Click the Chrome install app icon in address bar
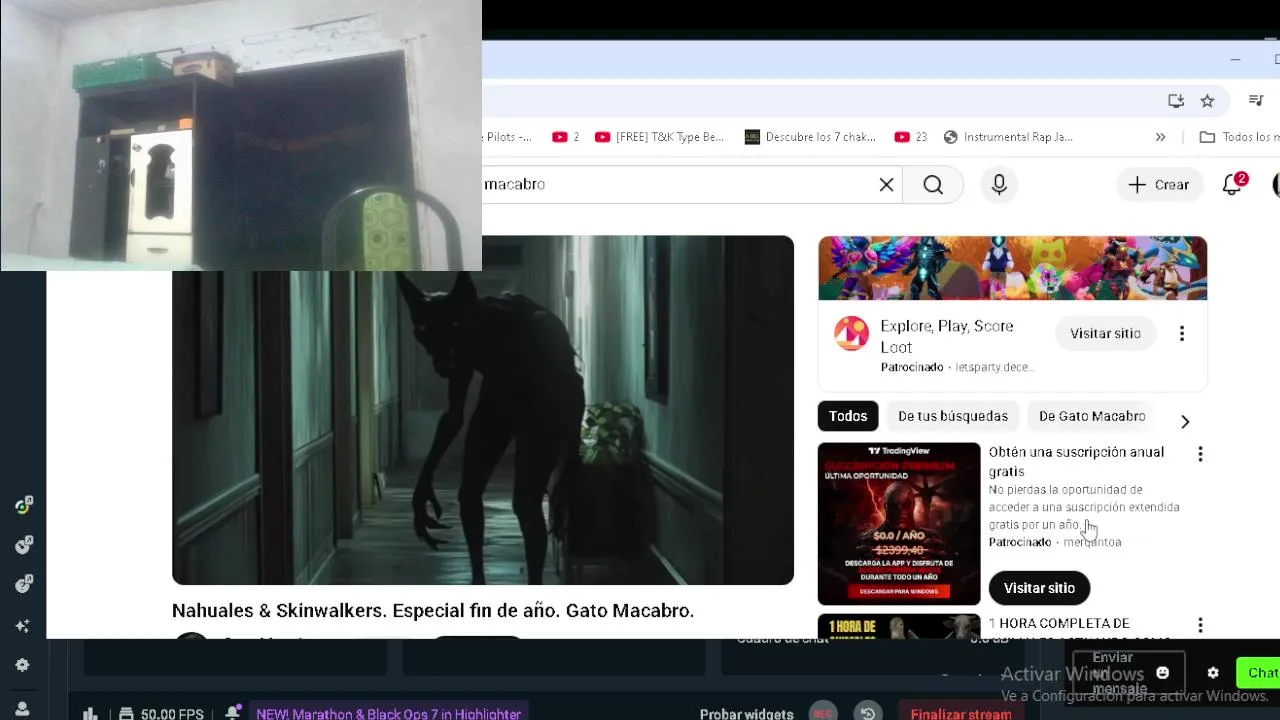This screenshot has width=1280, height=720. pyautogui.click(x=1176, y=101)
